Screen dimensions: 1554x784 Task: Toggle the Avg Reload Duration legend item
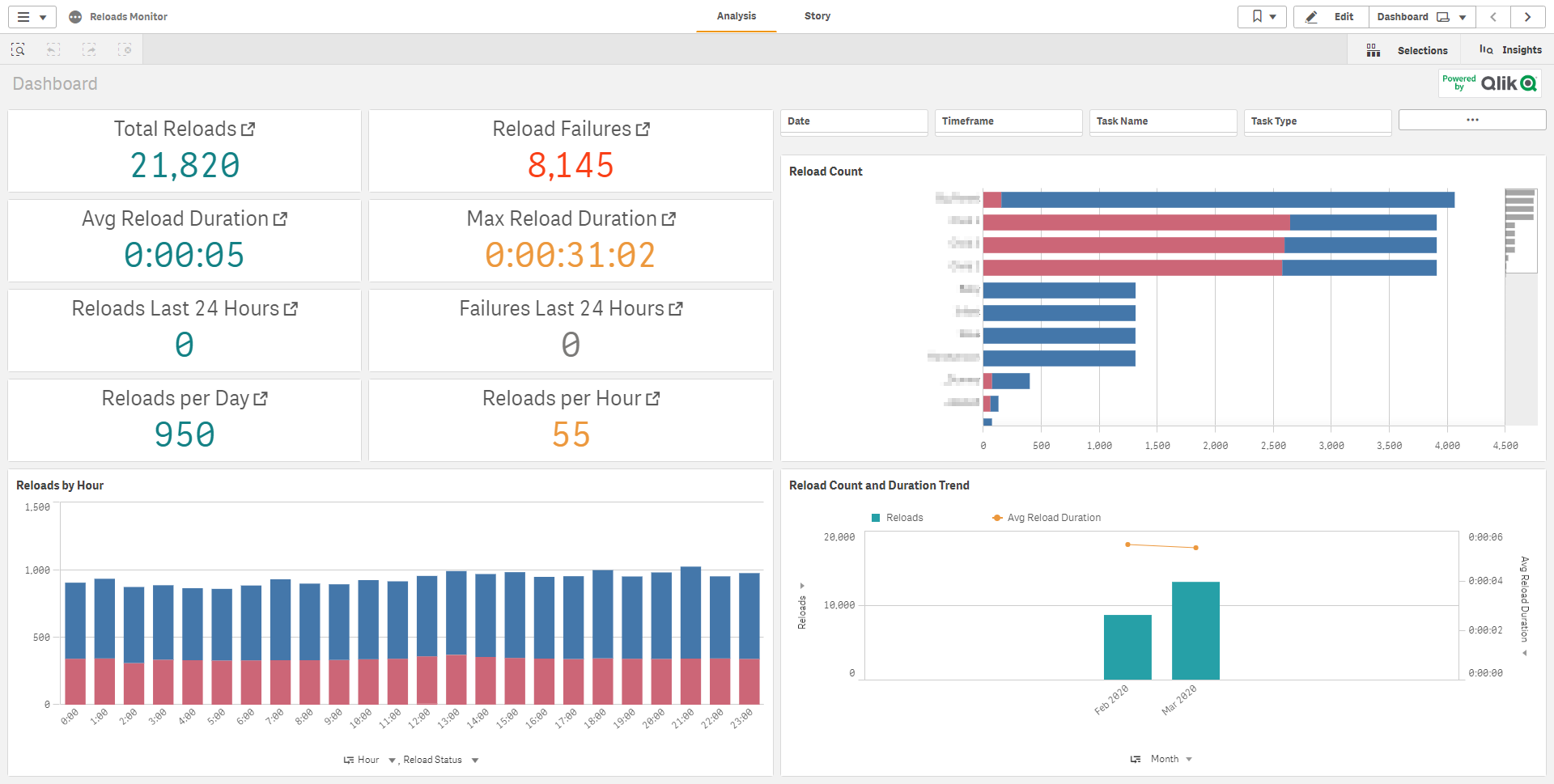pyautogui.click(x=1047, y=518)
